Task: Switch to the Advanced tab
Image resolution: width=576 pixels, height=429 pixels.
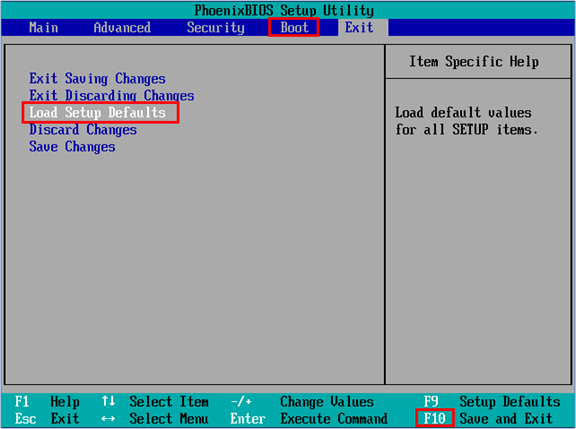Action: click(122, 28)
